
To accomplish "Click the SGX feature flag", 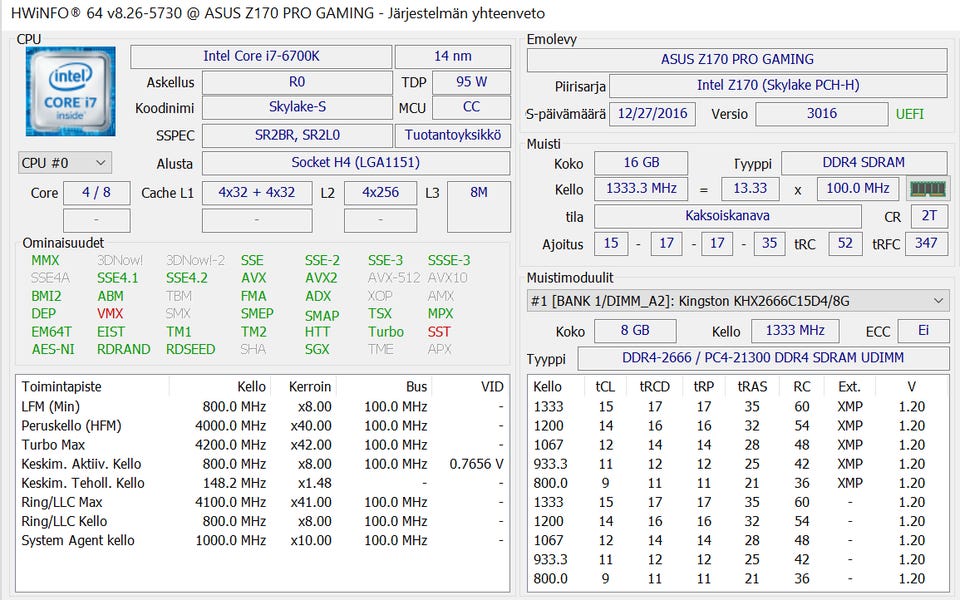I will click(x=317, y=349).
